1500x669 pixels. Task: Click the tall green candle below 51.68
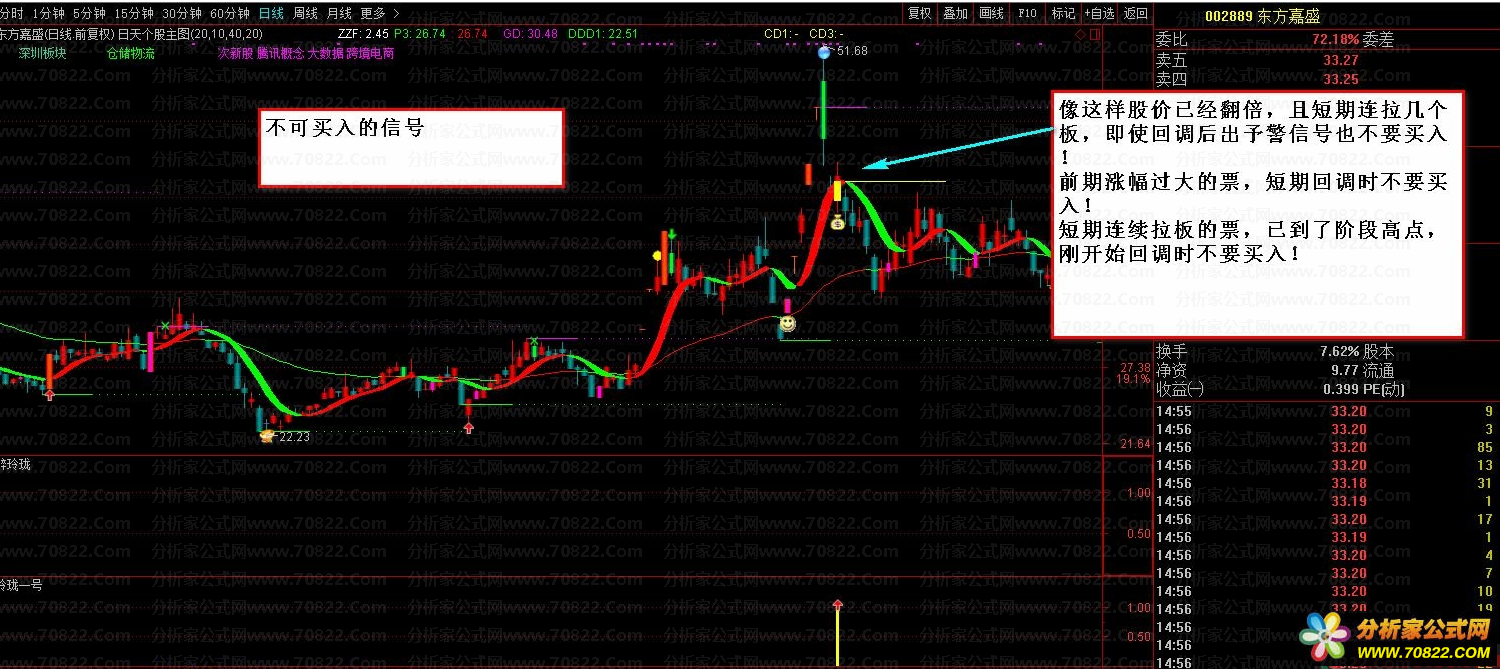pyautogui.click(x=823, y=110)
